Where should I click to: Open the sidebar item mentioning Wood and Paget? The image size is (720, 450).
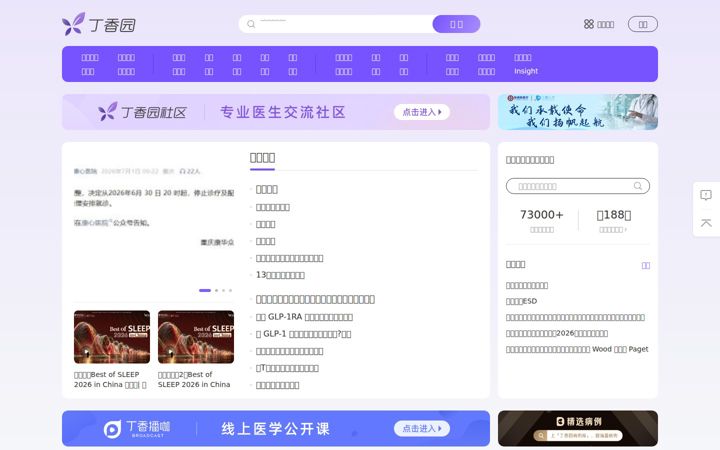pos(577,349)
